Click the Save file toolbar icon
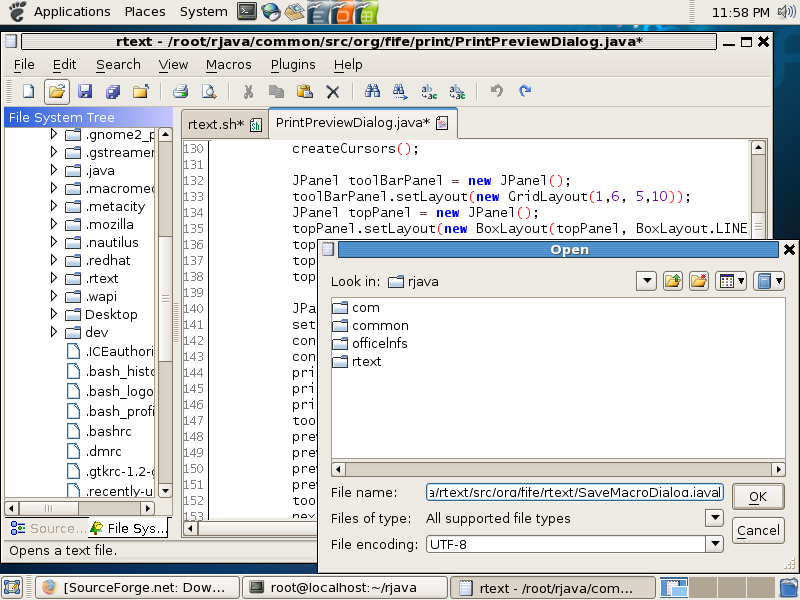800x600 pixels. pyautogui.click(x=85, y=91)
